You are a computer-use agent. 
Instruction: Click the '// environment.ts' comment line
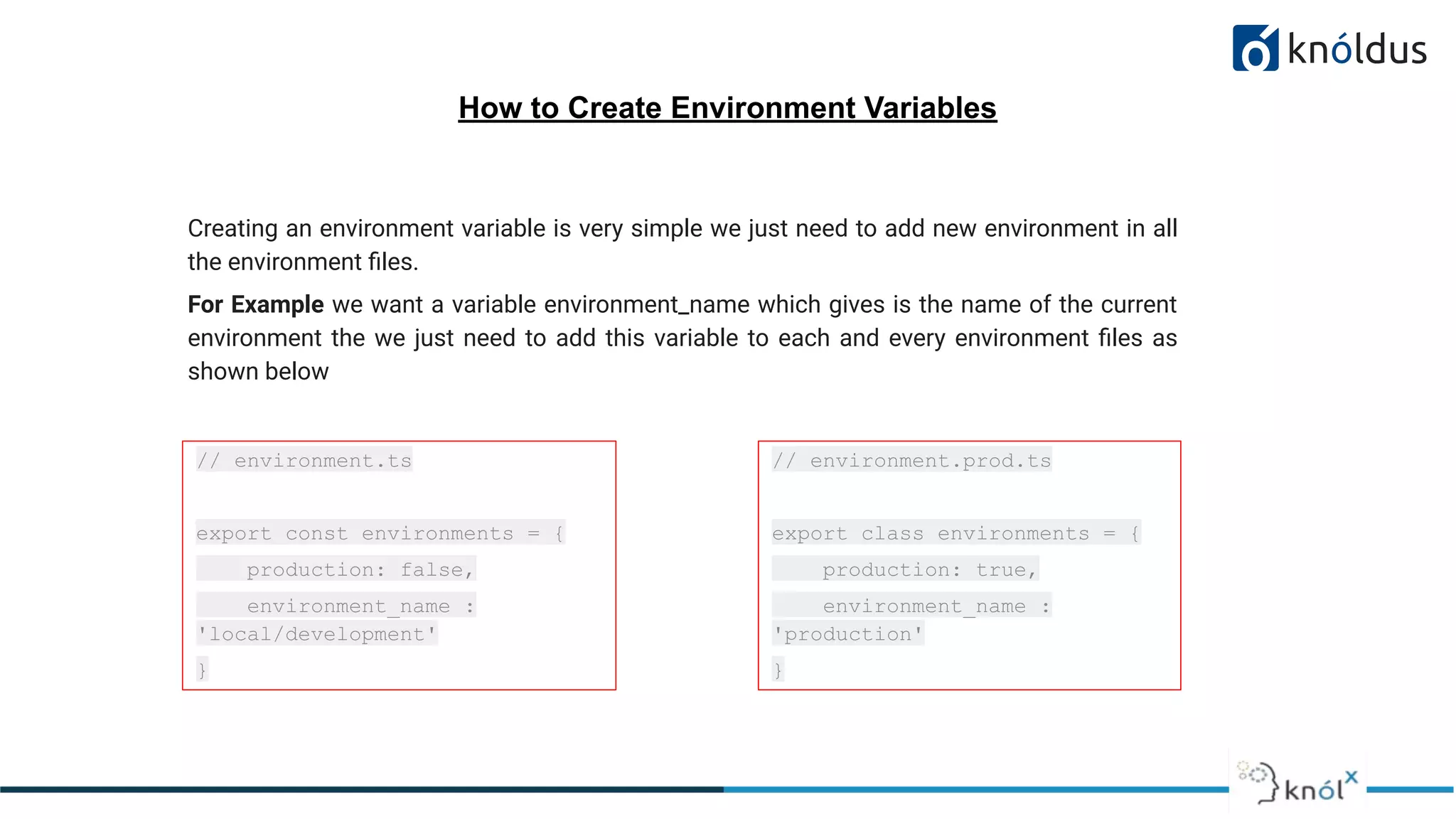[x=304, y=461]
